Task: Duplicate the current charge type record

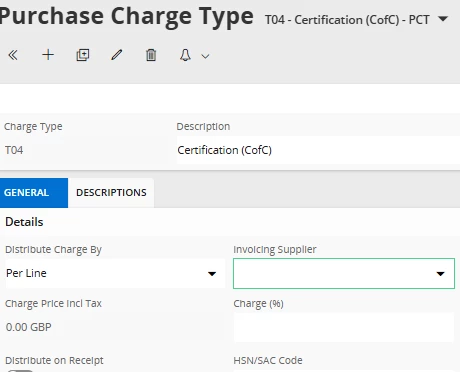Action: (x=83, y=55)
